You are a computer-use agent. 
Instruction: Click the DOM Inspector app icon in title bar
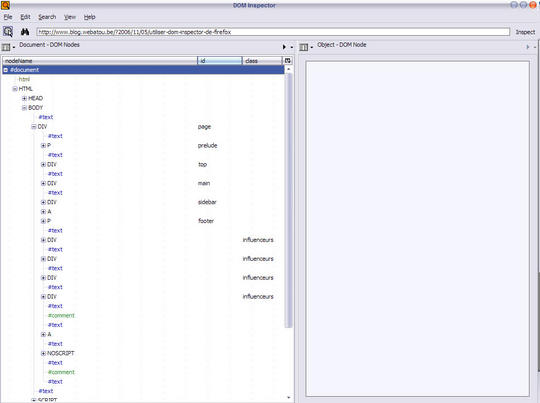[x=5, y=5]
